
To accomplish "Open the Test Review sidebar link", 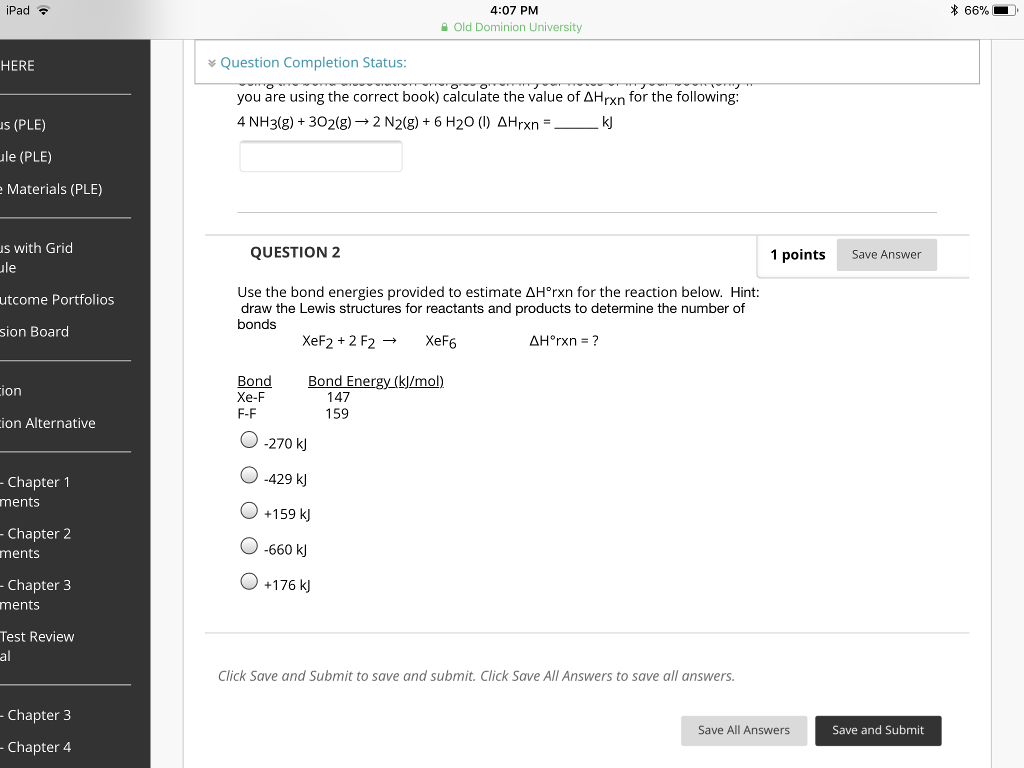I will coord(38,636).
